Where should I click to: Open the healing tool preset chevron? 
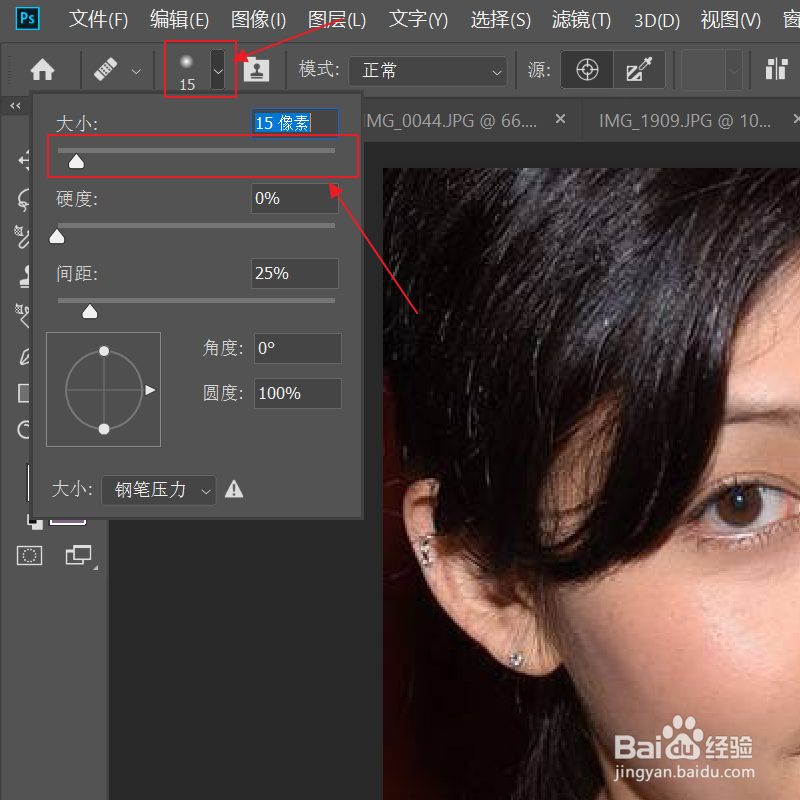pos(136,71)
